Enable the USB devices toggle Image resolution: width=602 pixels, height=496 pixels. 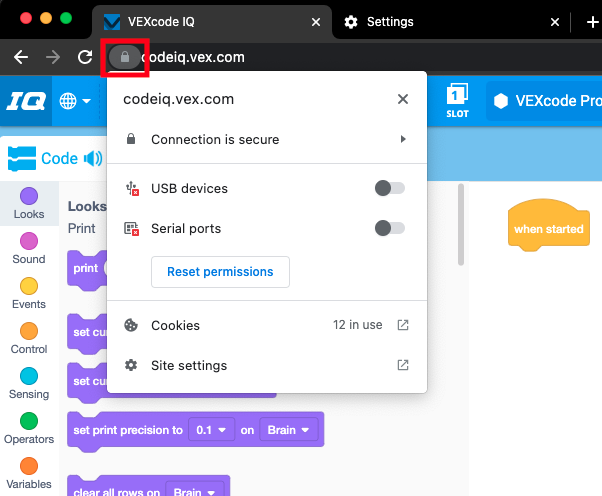389,188
